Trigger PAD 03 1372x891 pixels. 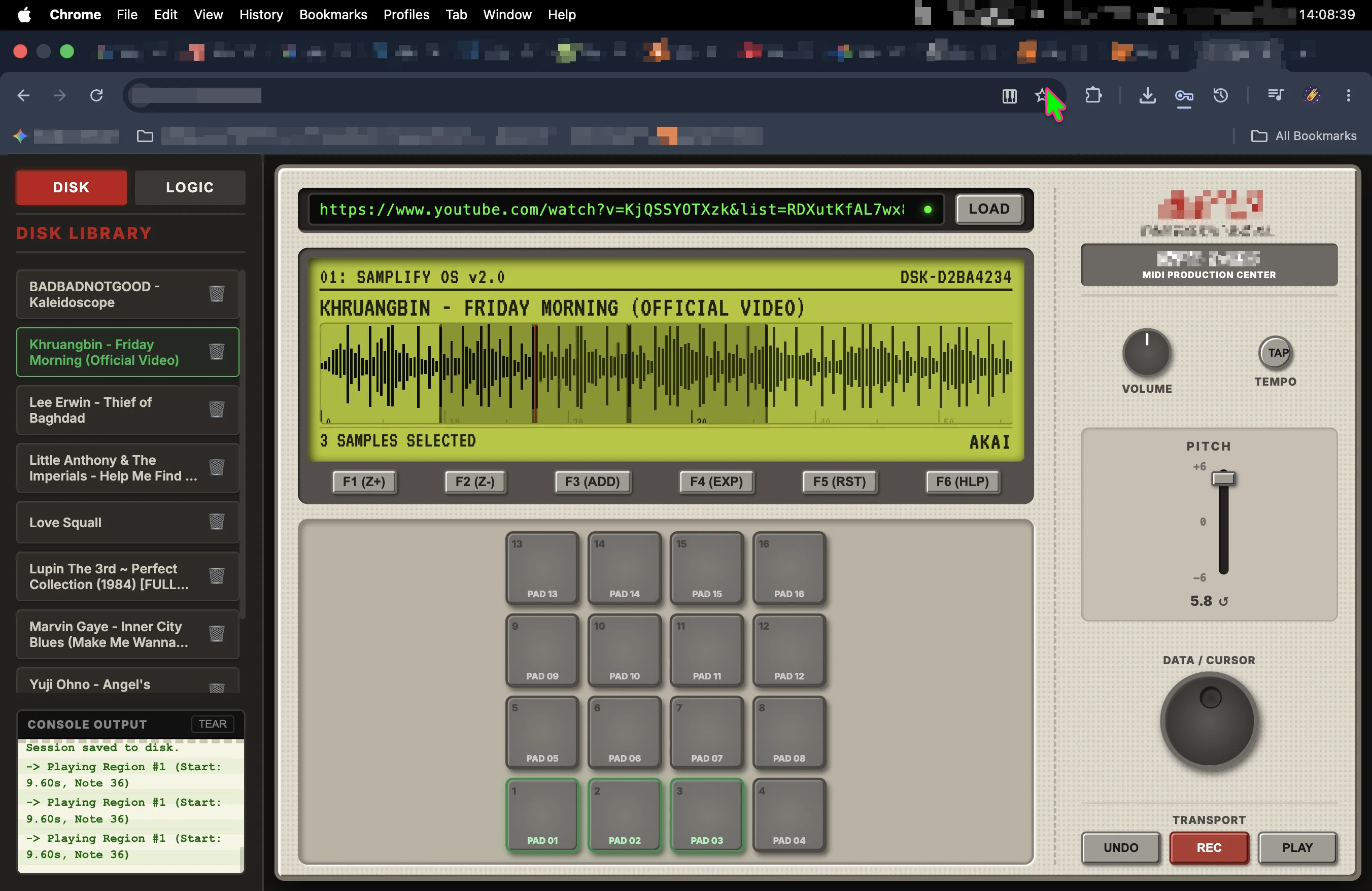coord(707,815)
